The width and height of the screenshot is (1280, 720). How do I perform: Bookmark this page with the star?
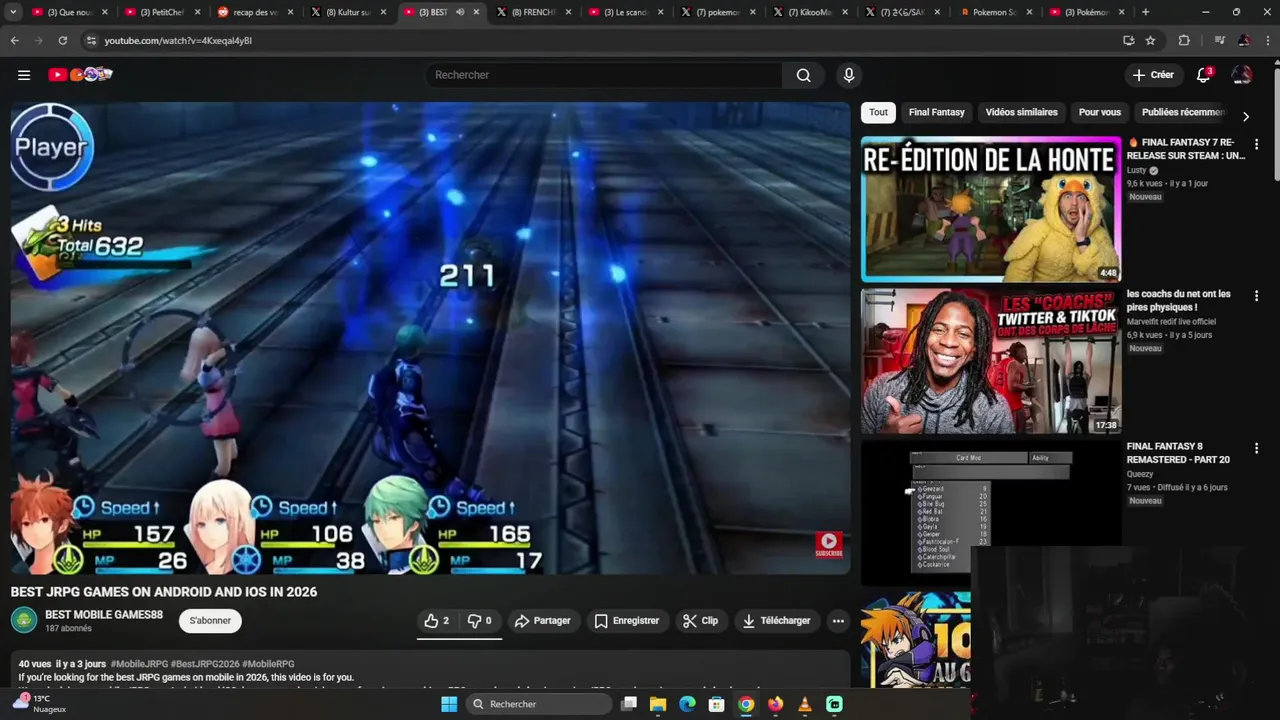(1150, 40)
